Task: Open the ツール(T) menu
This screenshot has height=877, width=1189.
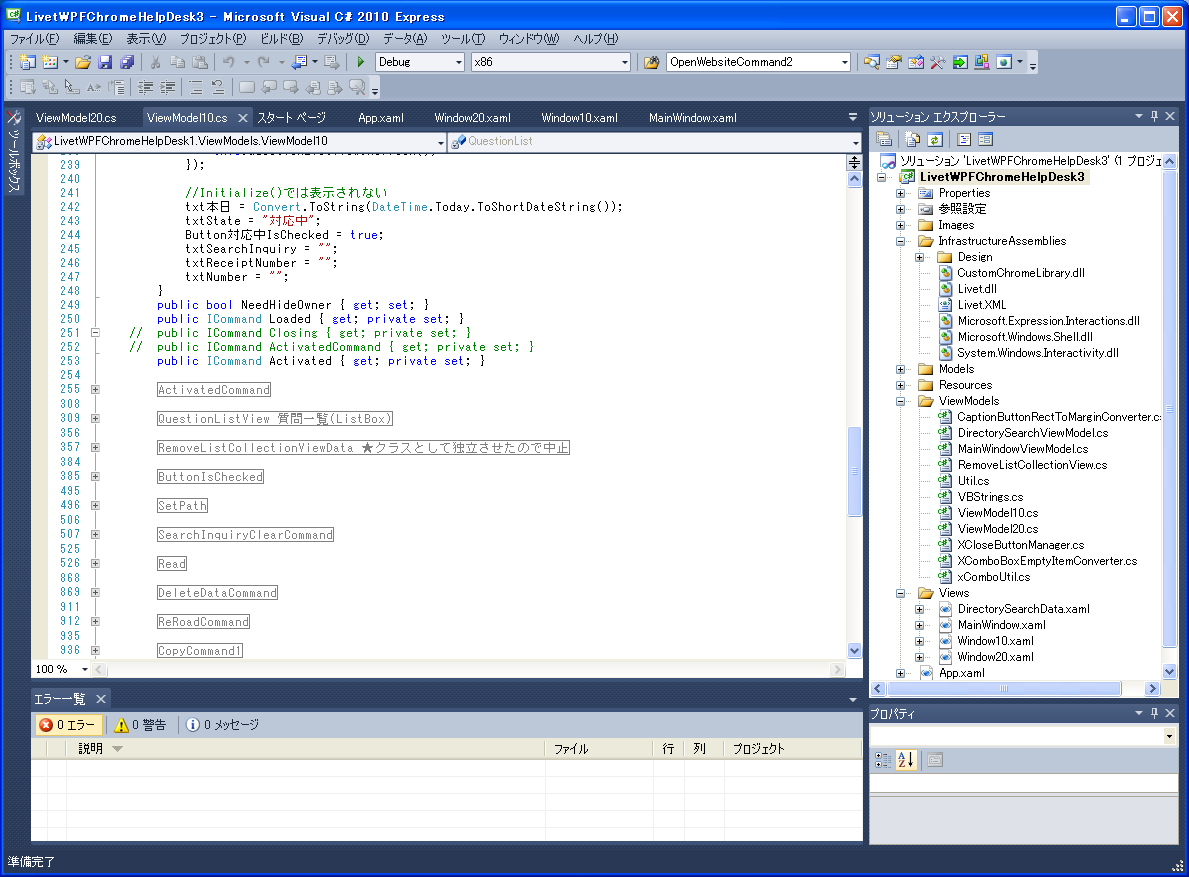Action: click(x=463, y=39)
